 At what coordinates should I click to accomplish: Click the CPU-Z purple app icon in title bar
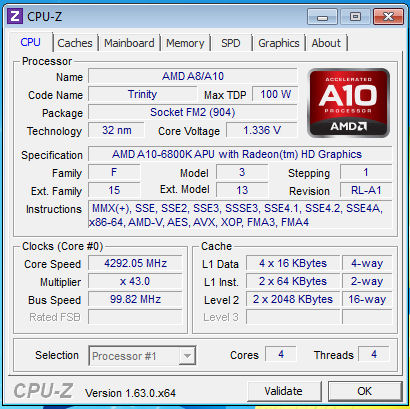[15, 16]
